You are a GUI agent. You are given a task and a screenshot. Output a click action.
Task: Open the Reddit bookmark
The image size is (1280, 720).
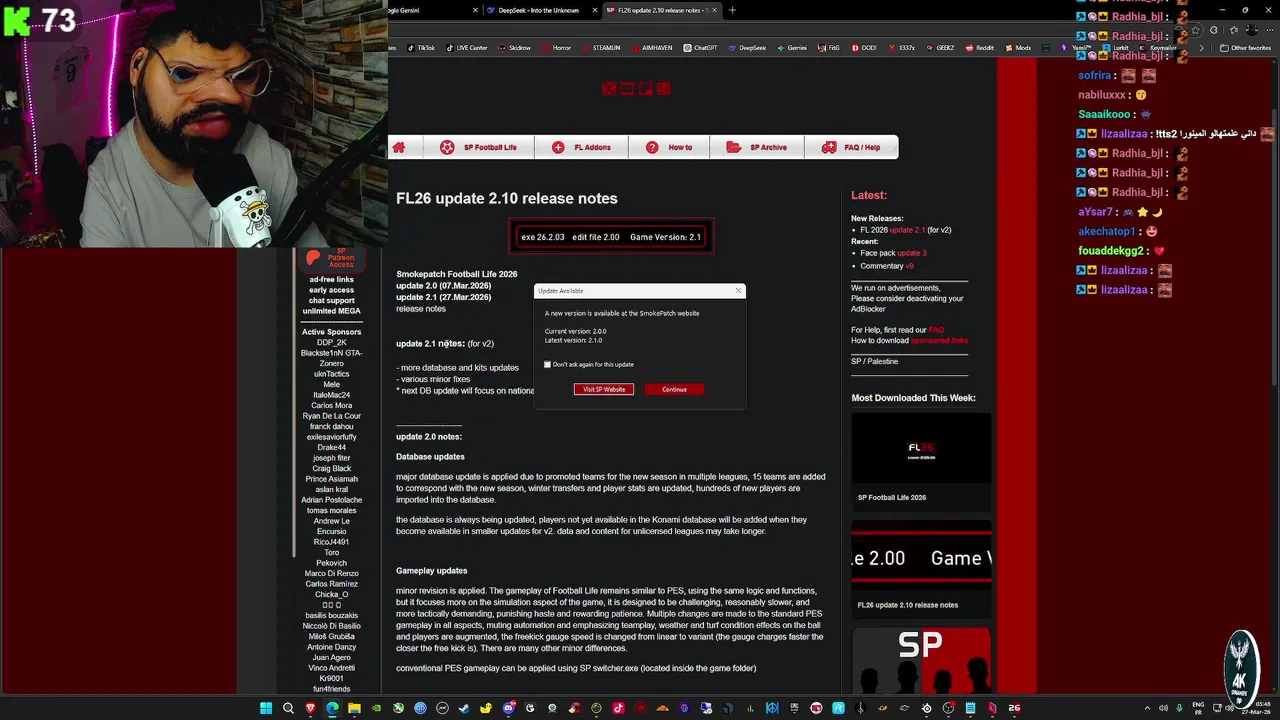click(980, 48)
